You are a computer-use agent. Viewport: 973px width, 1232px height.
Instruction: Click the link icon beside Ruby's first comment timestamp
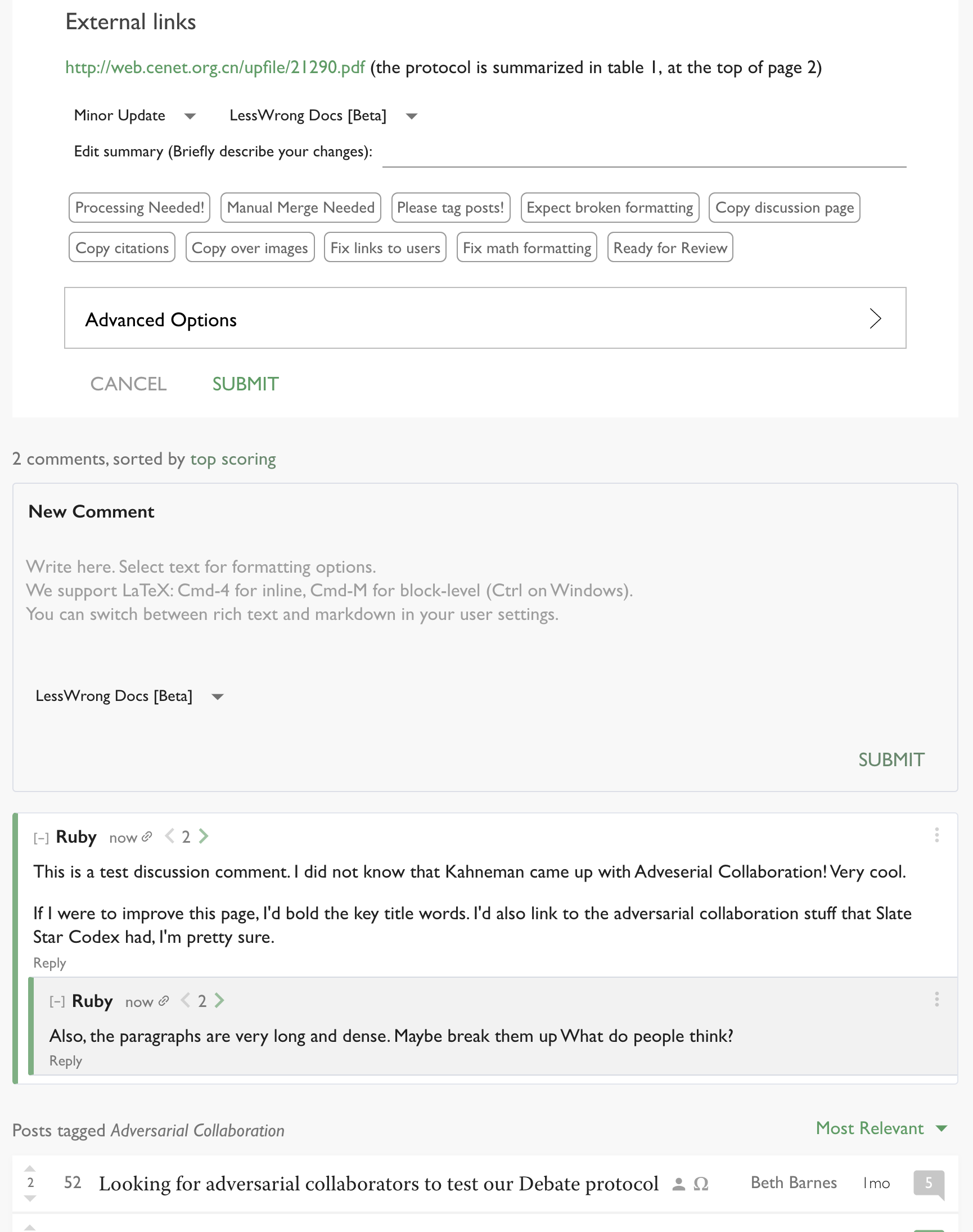[147, 837]
